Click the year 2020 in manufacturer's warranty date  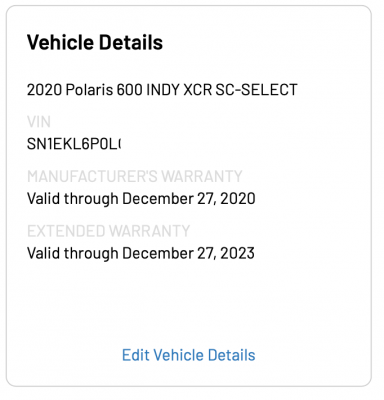238,199
